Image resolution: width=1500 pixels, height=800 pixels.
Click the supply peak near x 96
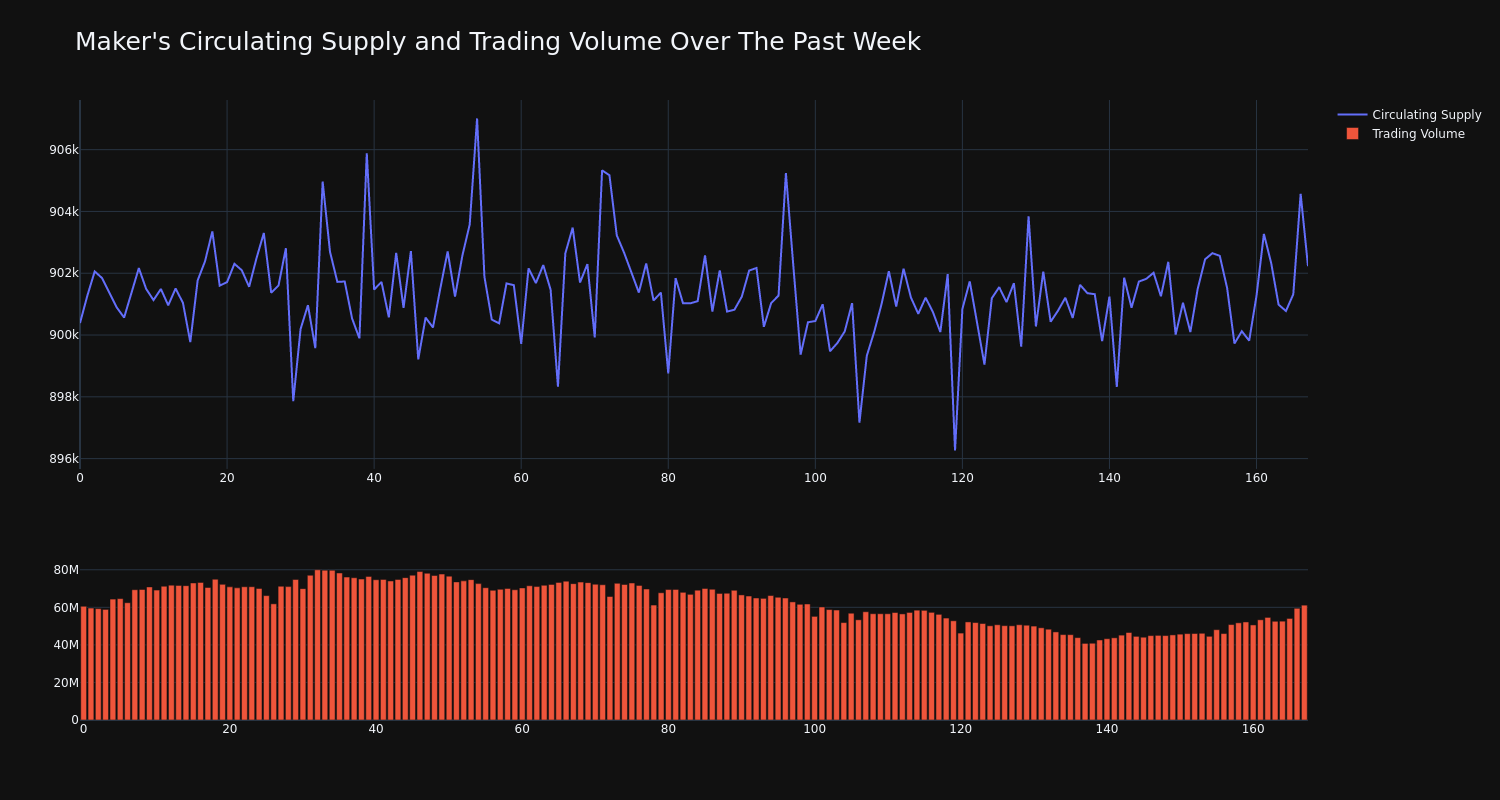coord(786,174)
